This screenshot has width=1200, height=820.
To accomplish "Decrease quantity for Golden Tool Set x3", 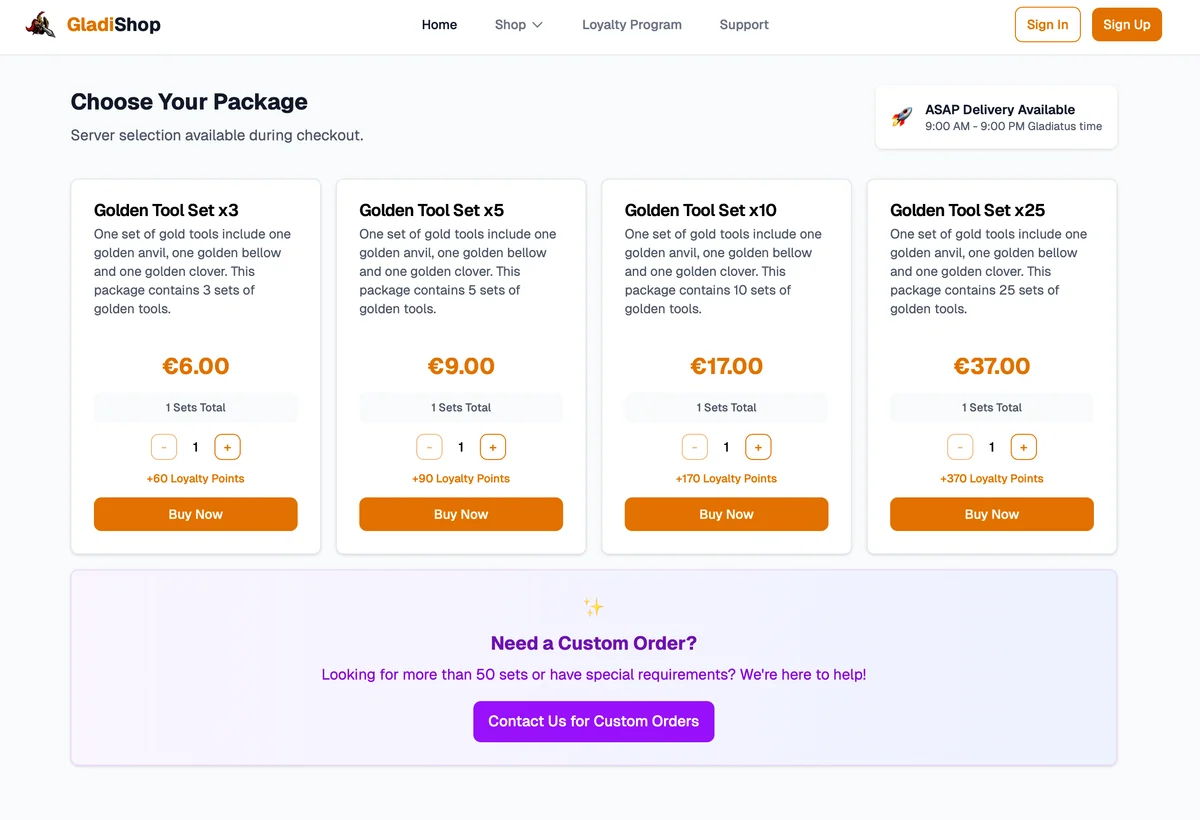I will [x=164, y=447].
